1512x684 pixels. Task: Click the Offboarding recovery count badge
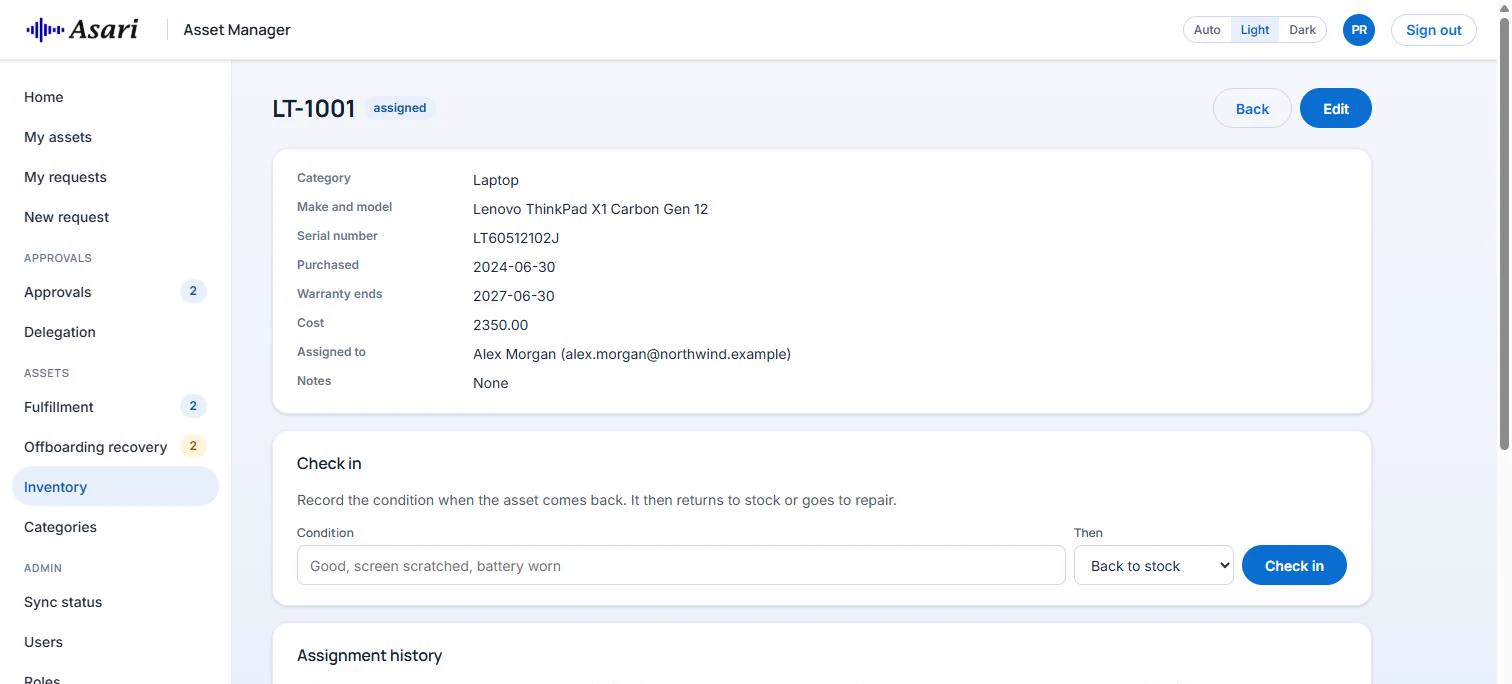pos(193,446)
